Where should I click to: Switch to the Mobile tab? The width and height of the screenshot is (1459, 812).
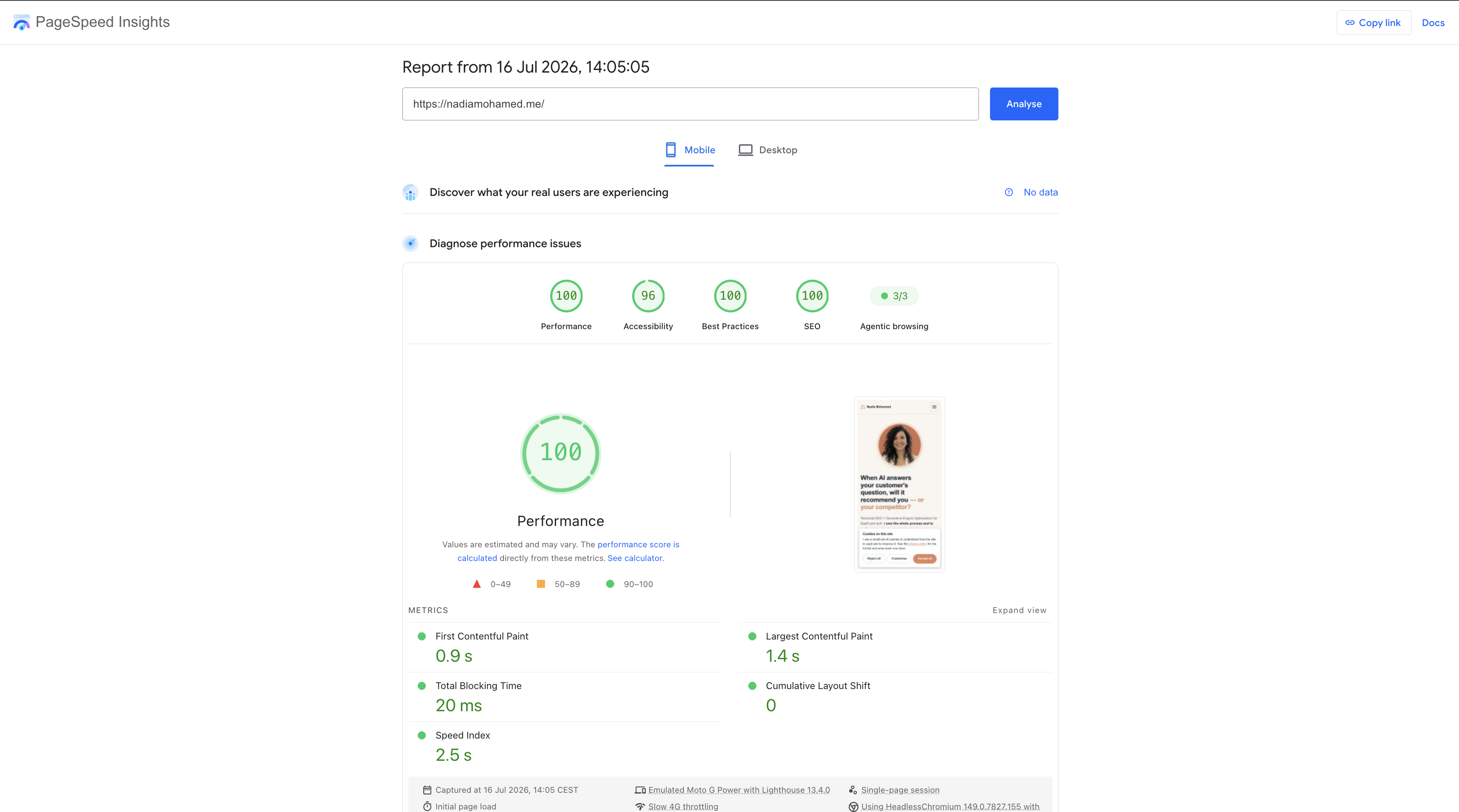689,150
